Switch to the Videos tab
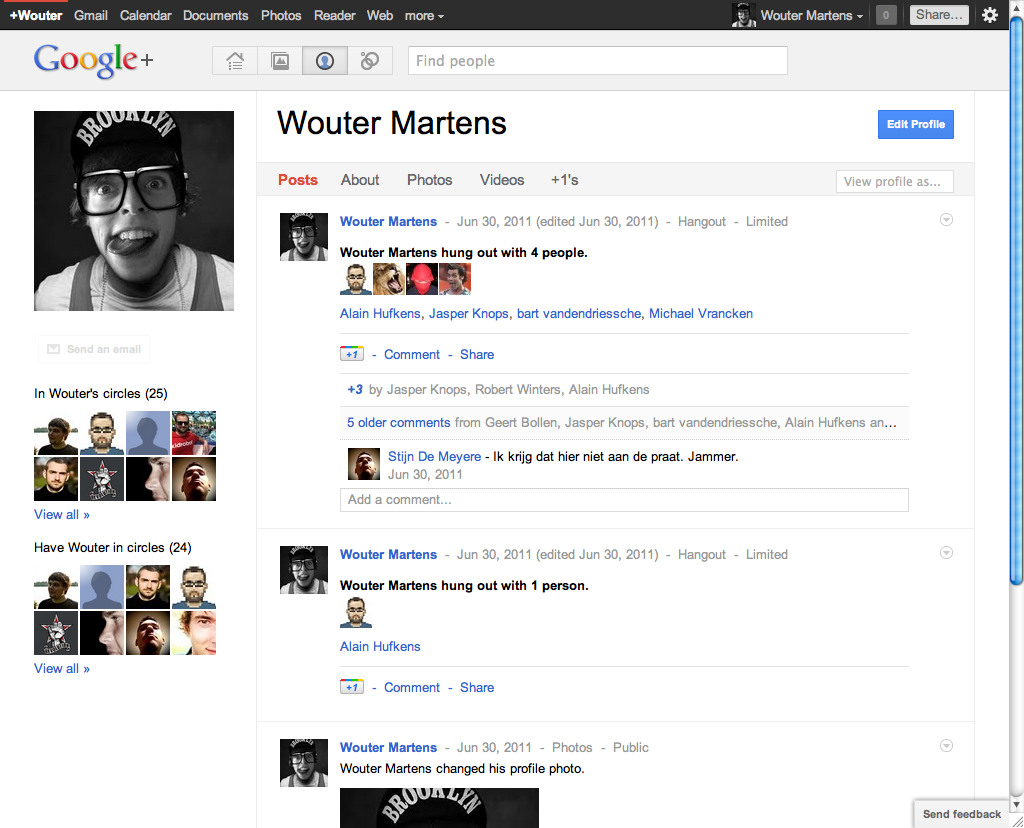1024x828 pixels. [502, 180]
